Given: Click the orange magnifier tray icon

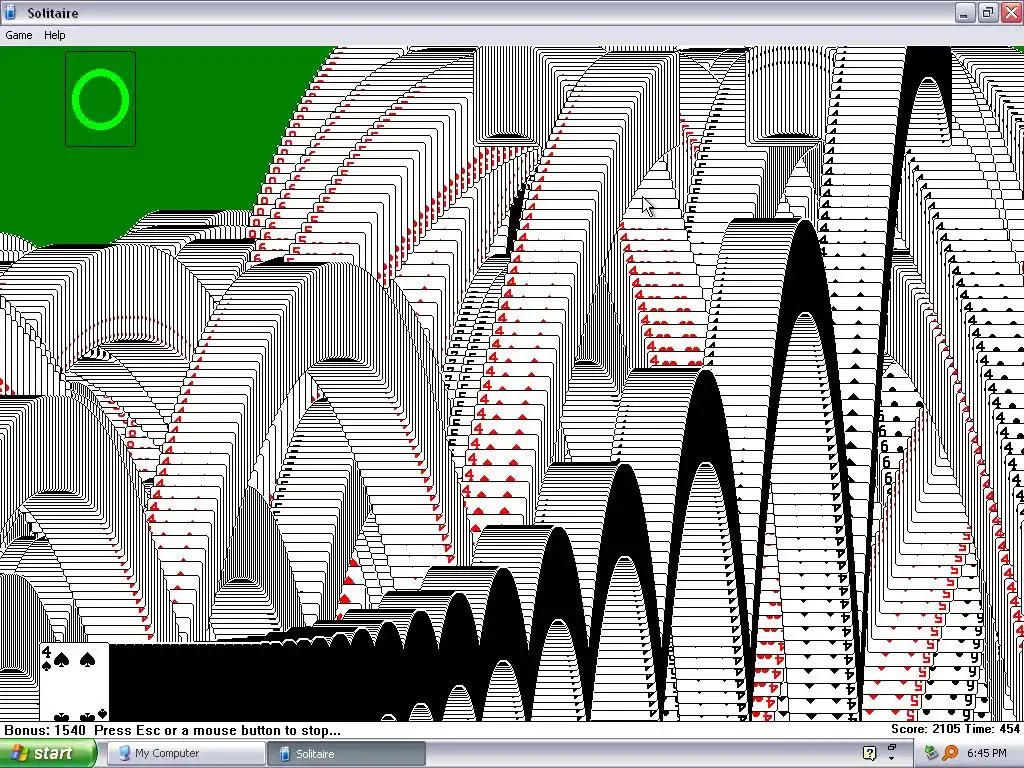Looking at the screenshot, I should tap(950, 754).
